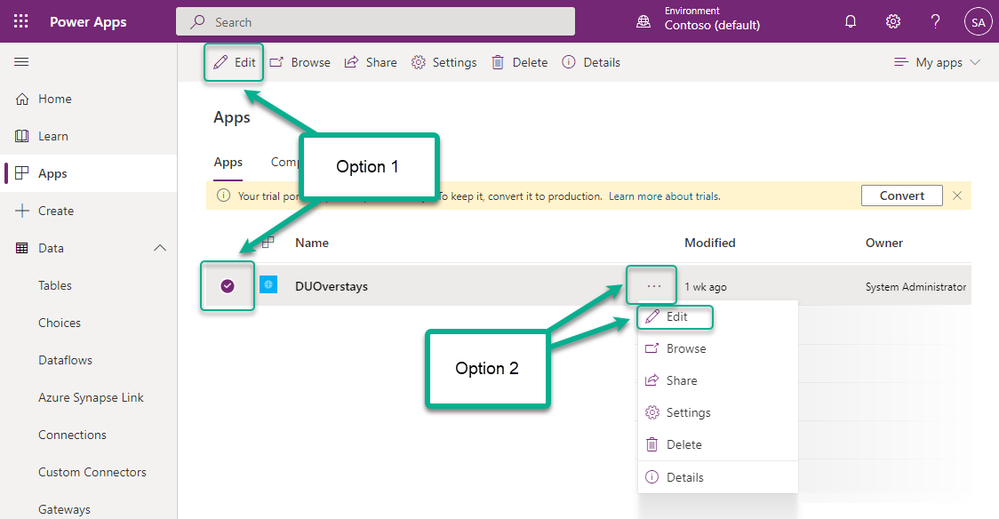Click the search magnifier icon
999x519 pixels.
point(198,22)
